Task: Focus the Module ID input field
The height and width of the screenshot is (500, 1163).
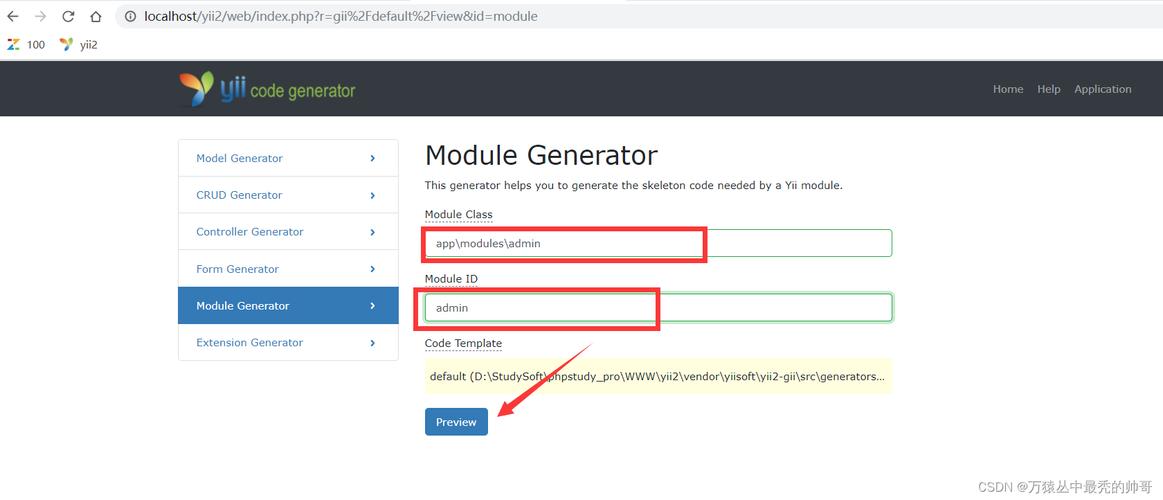Action: coord(658,308)
